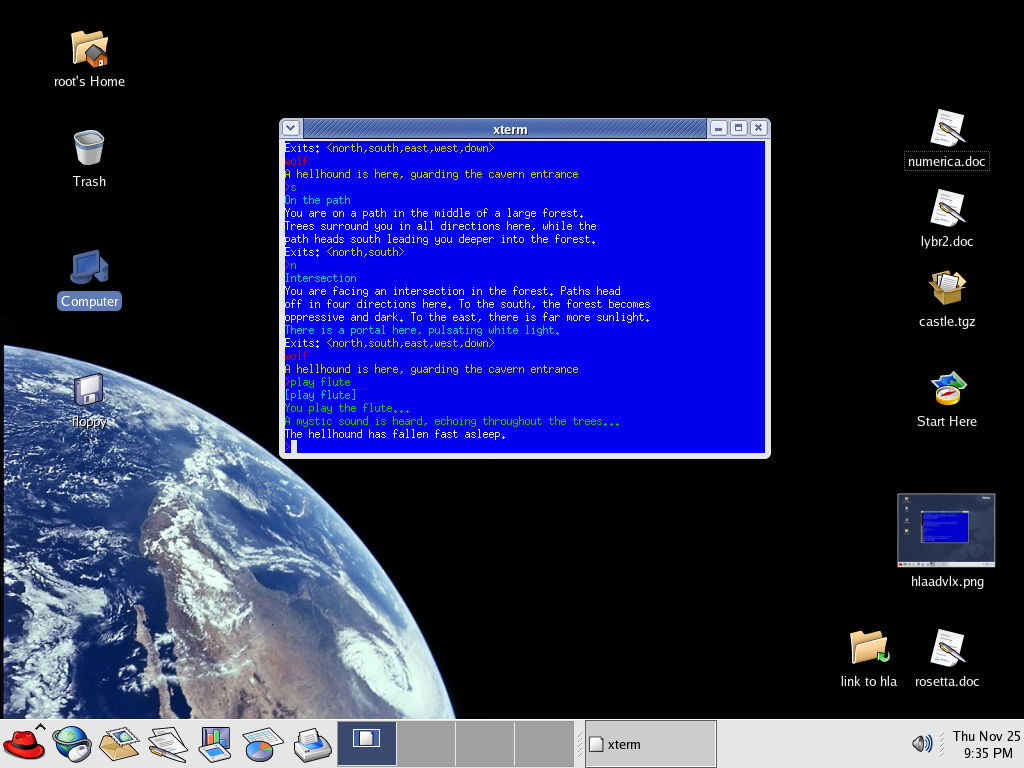Open the Red Hat main menu
The image size is (1024, 768).
[24, 743]
